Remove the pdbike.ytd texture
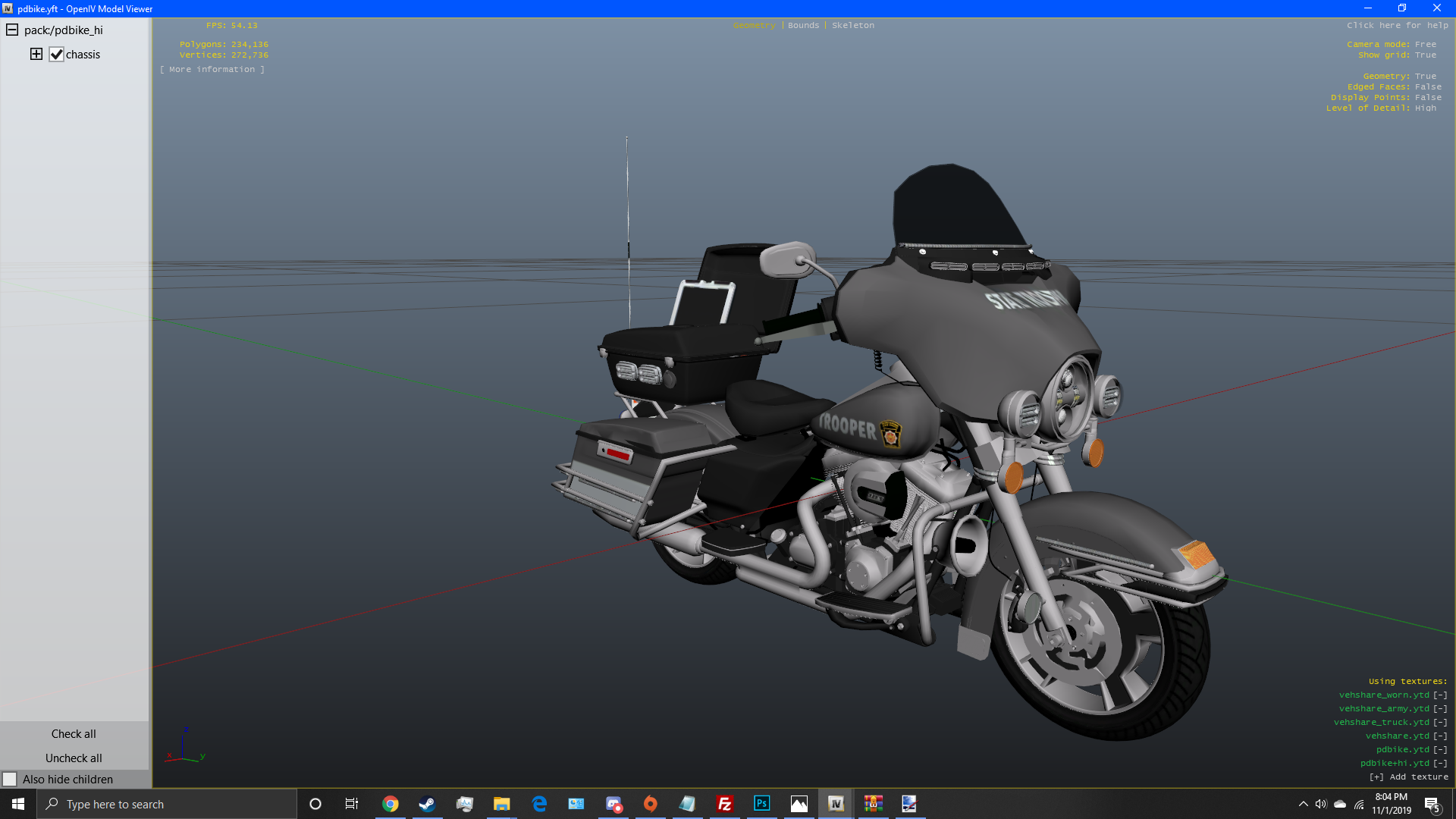 [1440, 749]
